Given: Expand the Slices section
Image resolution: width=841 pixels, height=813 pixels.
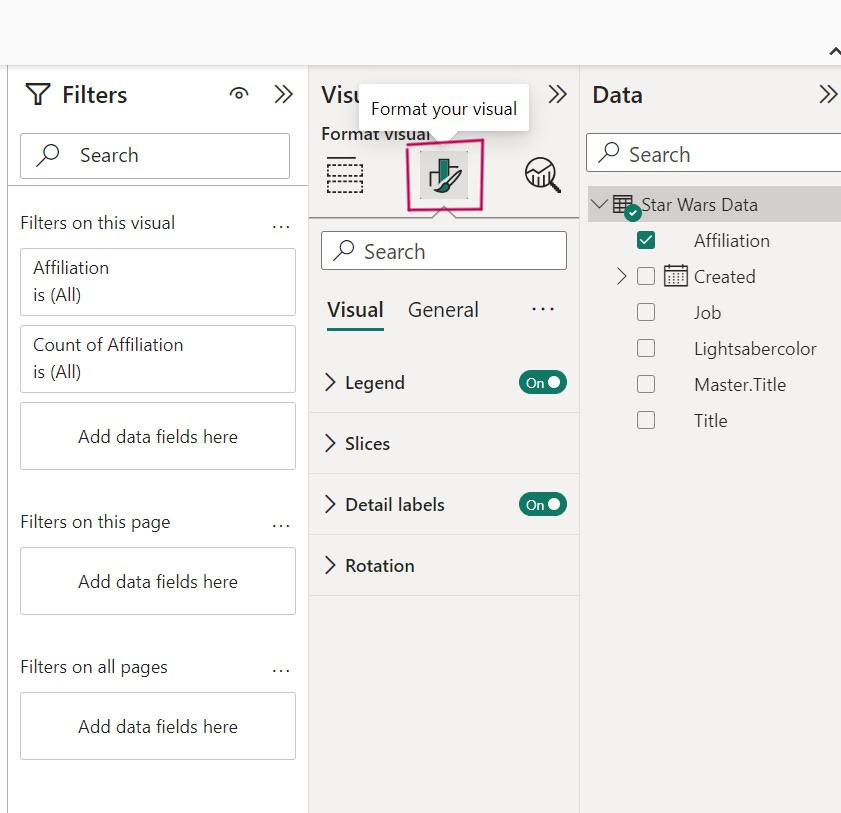Looking at the screenshot, I should (x=330, y=444).
